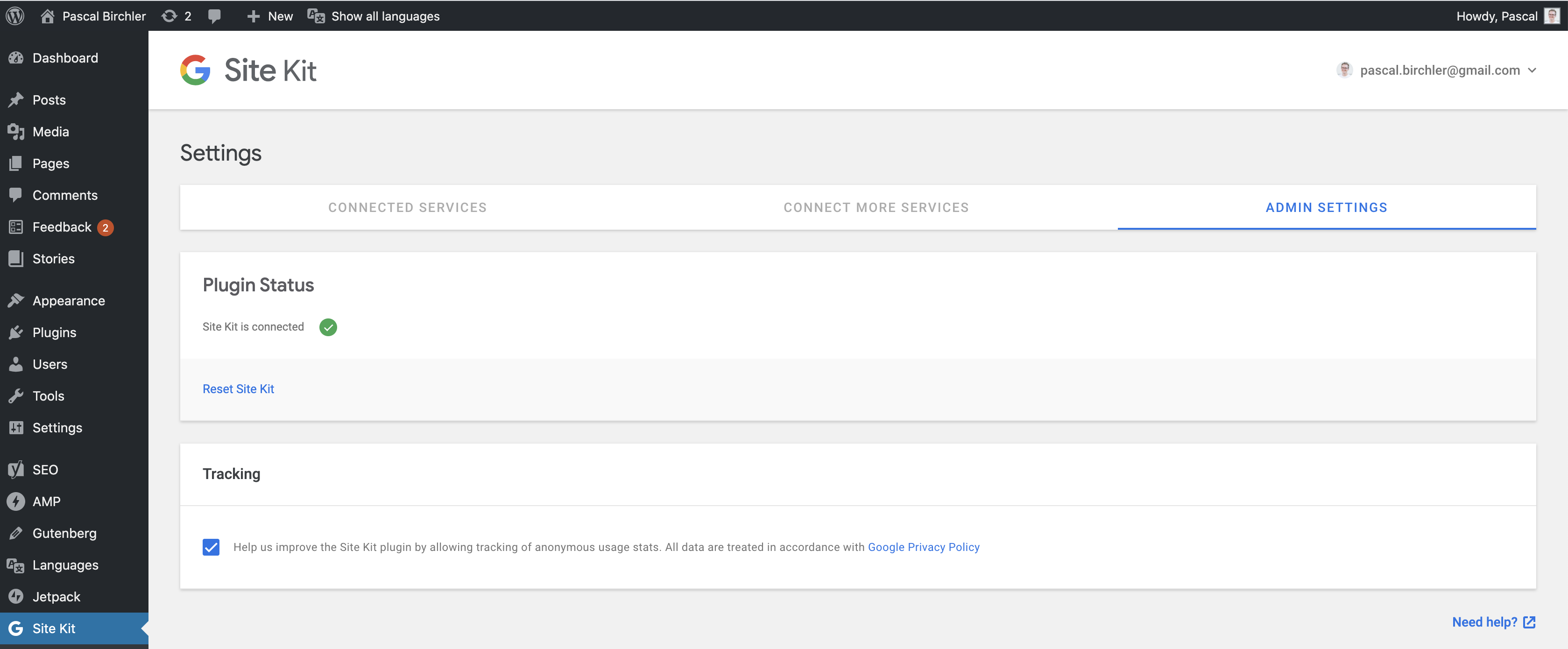Open the New content dropdown
The width and height of the screenshot is (1568, 649).
(269, 16)
